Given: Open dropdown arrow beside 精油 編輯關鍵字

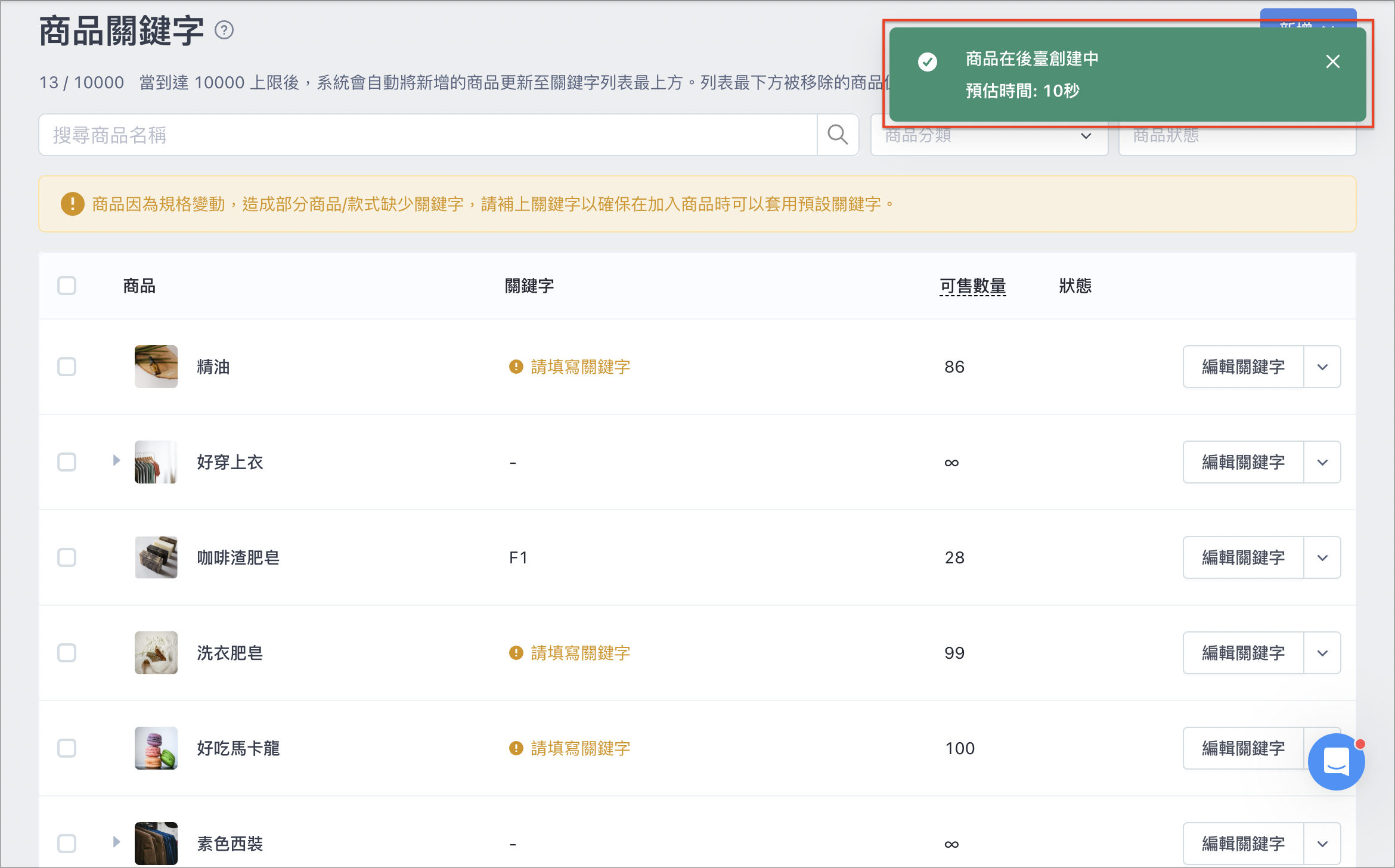Looking at the screenshot, I should coord(1322,367).
